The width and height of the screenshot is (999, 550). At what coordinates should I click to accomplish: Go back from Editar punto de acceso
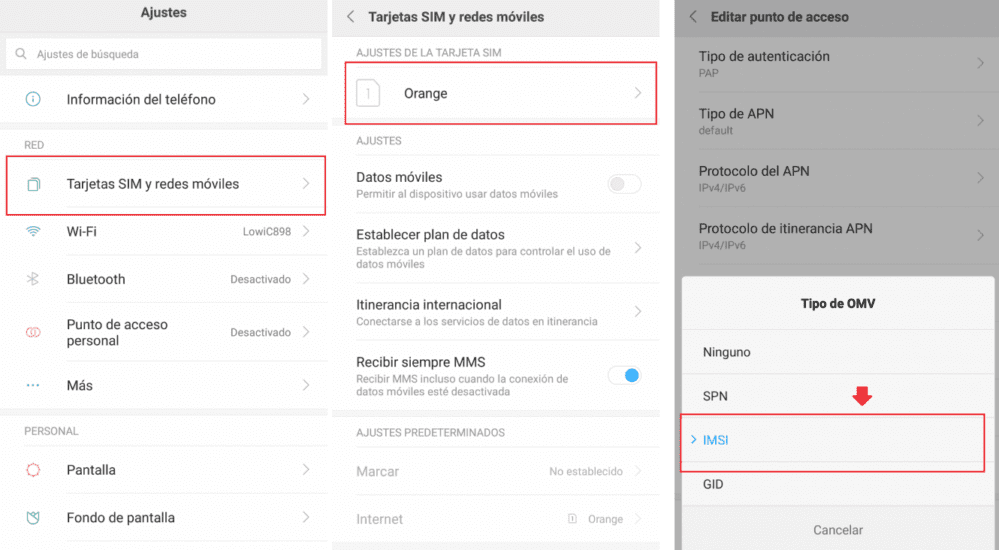pos(693,17)
